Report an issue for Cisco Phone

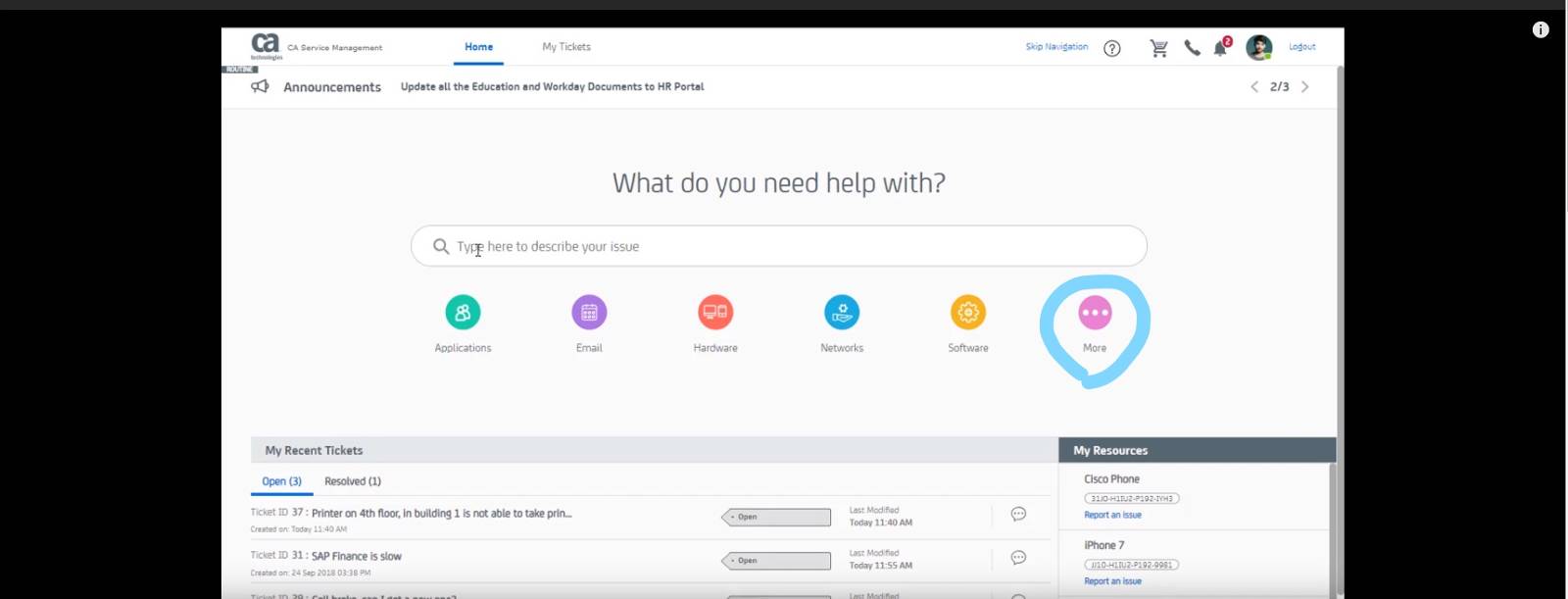tap(1112, 515)
